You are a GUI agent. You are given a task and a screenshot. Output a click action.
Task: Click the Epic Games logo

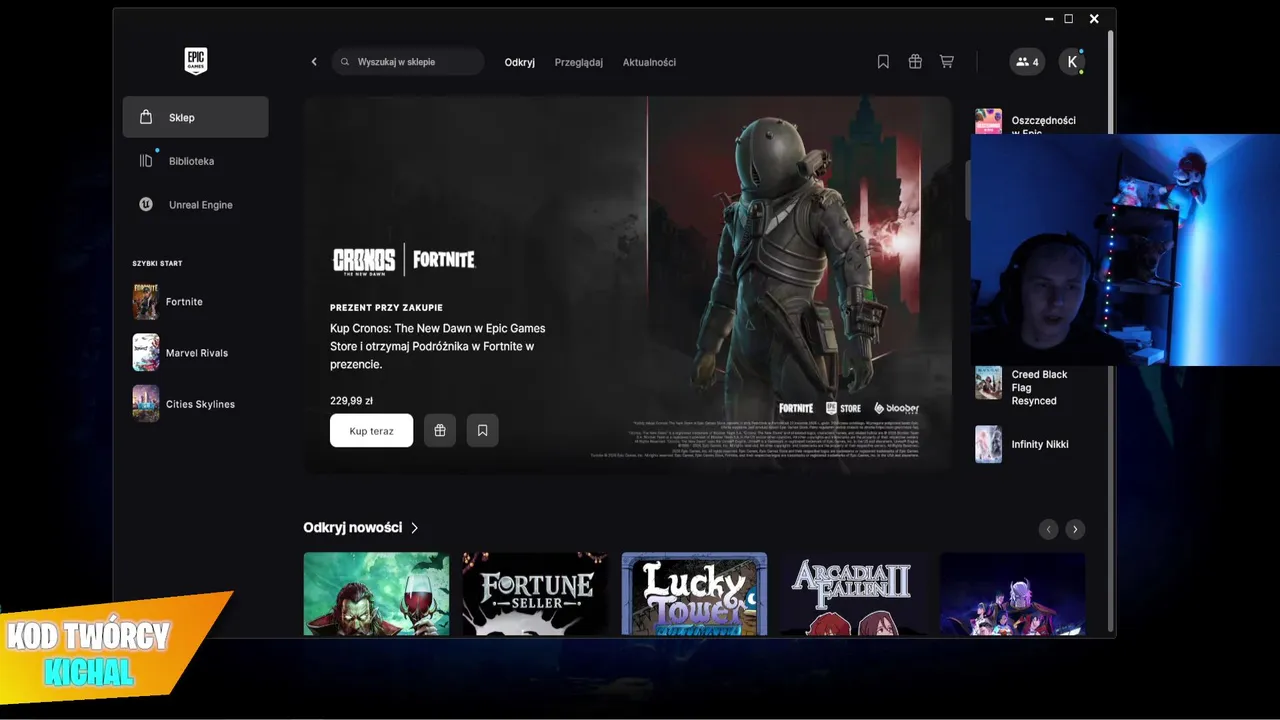(195, 61)
